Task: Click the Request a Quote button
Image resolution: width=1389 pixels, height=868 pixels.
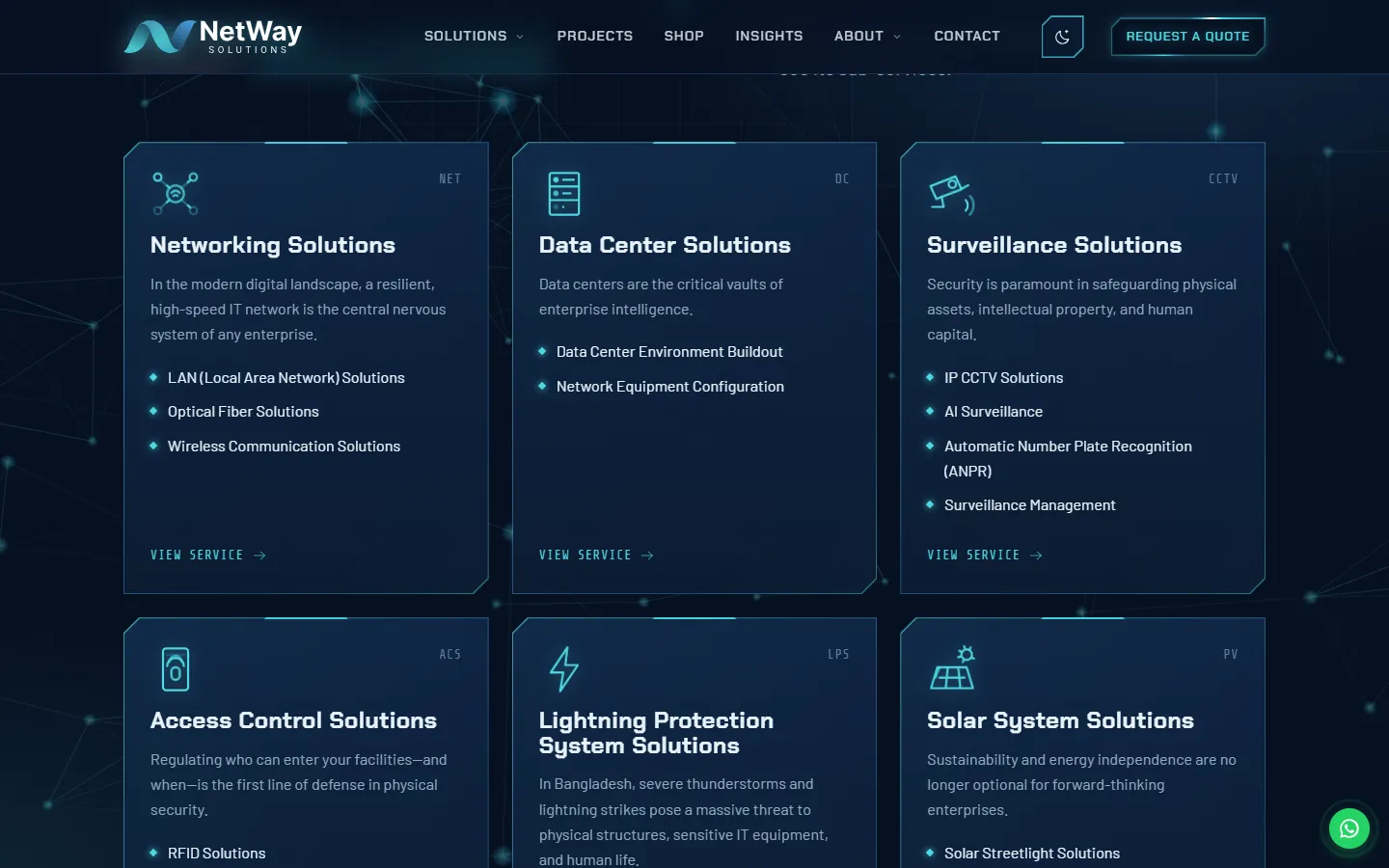Action: pyautogui.click(x=1187, y=37)
